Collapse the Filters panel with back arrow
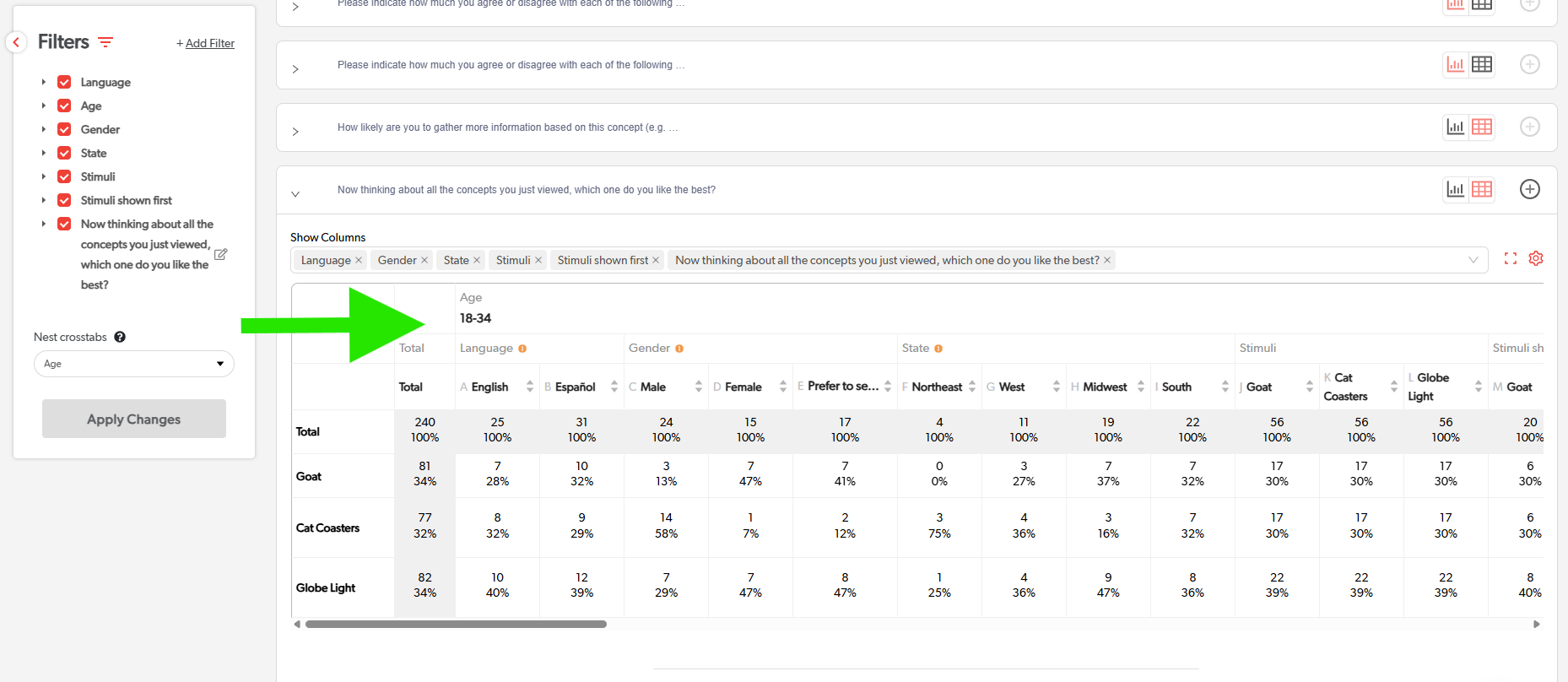 pyautogui.click(x=16, y=42)
